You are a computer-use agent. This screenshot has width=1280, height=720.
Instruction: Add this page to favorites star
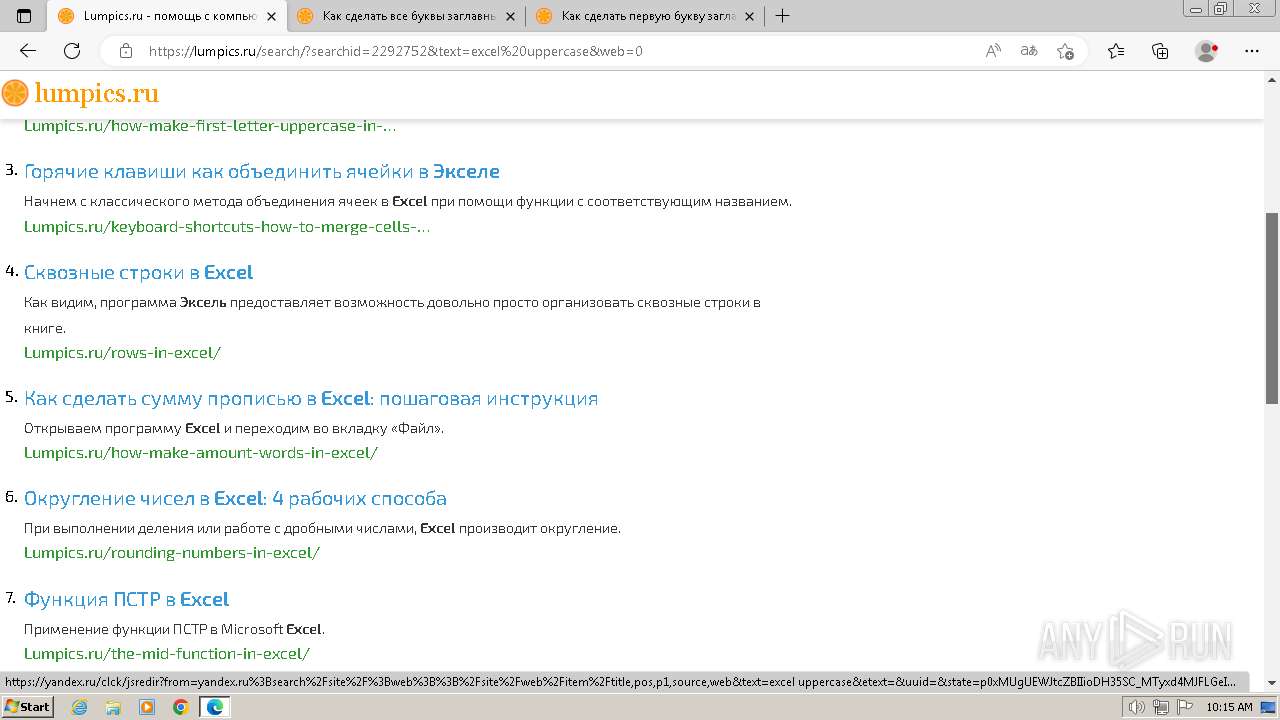tap(1065, 51)
